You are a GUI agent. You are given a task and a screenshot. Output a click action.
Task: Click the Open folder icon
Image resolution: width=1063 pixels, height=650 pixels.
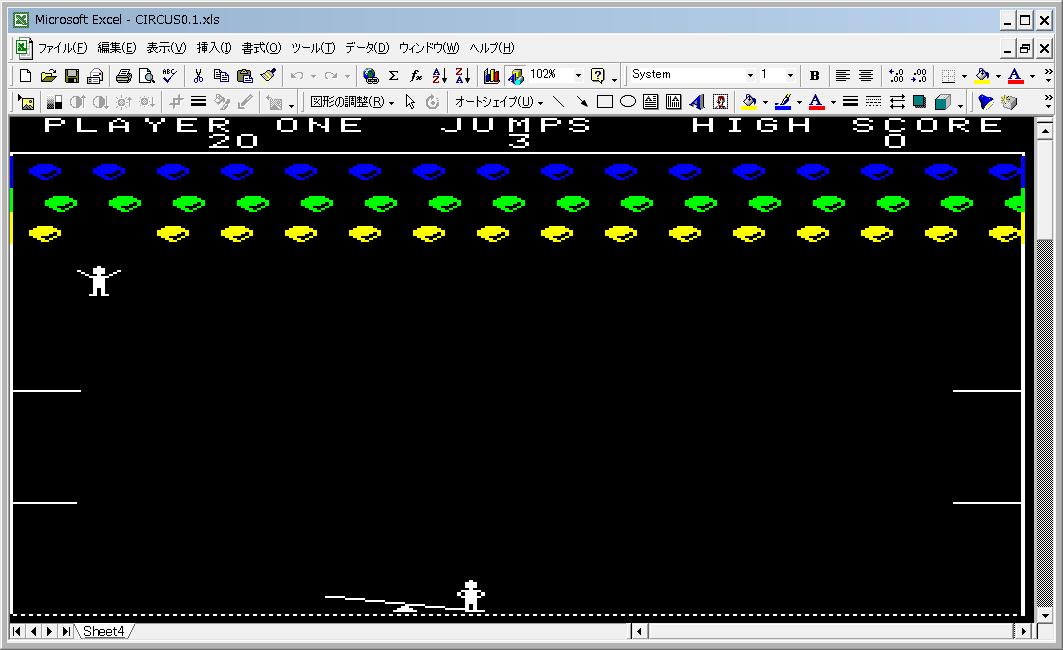click(x=48, y=76)
